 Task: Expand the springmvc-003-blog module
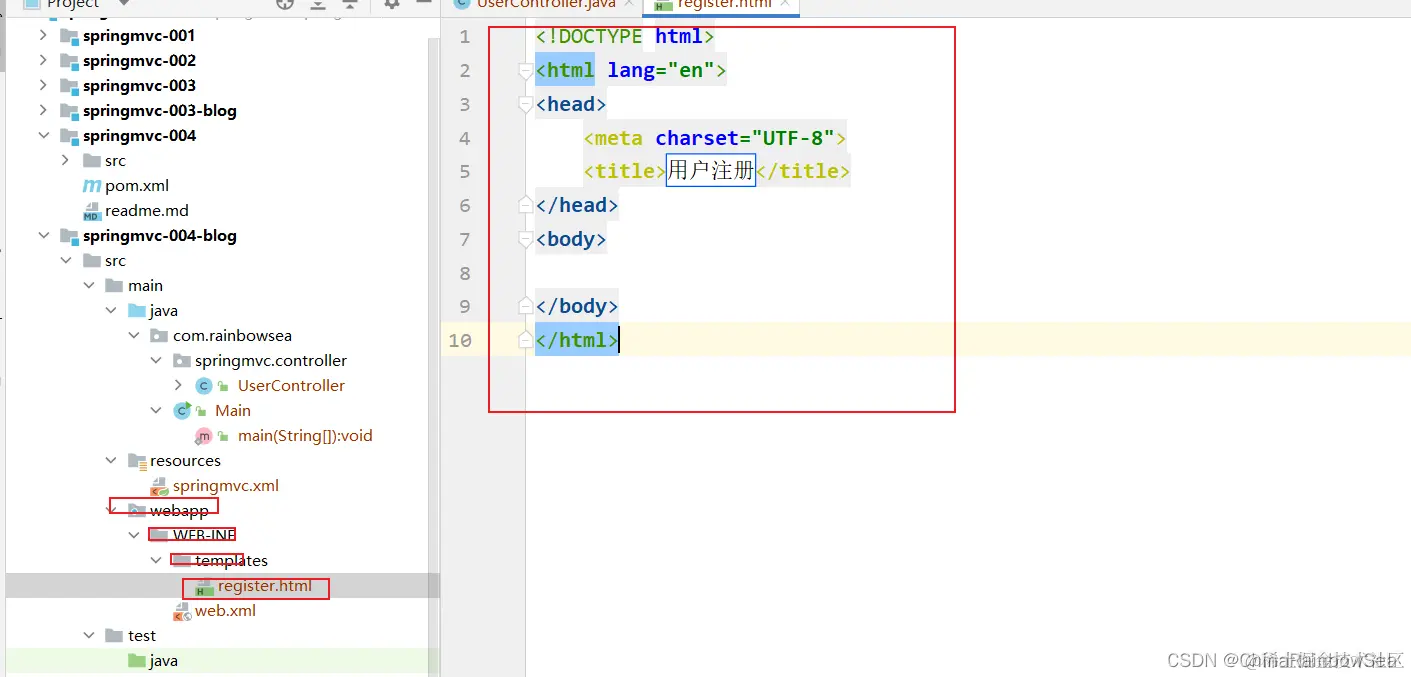click(x=43, y=110)
